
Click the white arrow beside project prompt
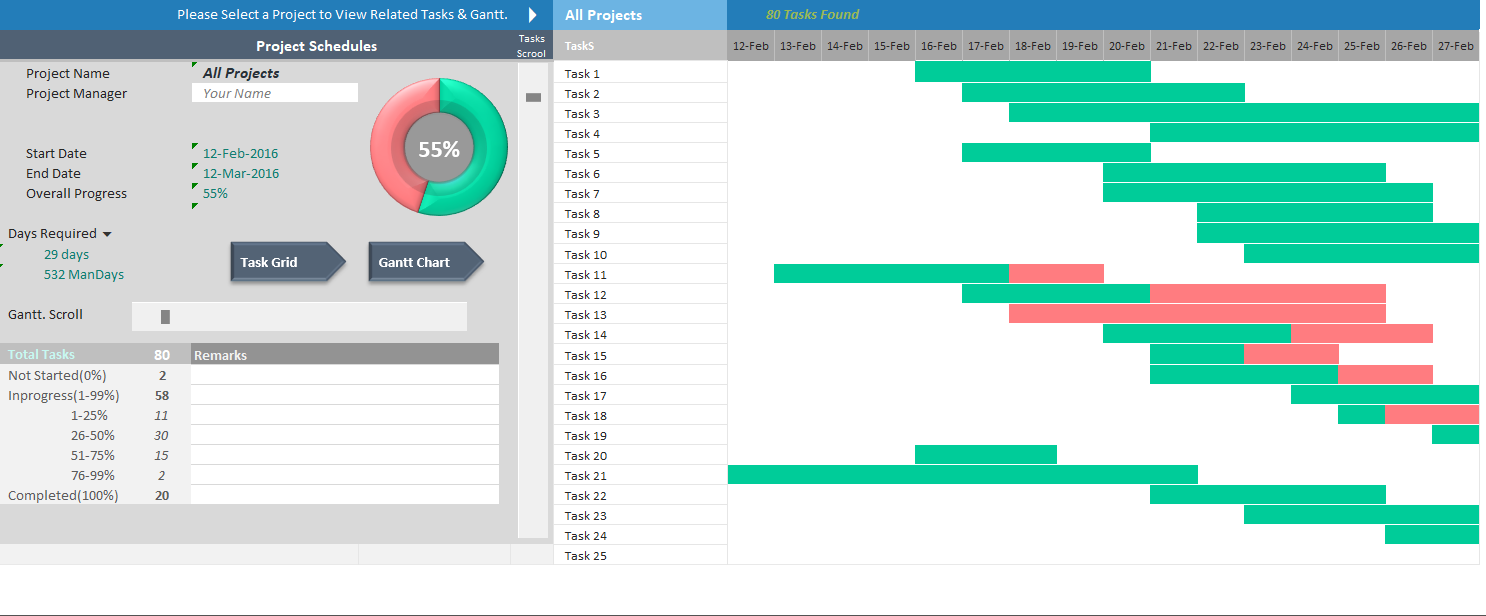point(533,15)
